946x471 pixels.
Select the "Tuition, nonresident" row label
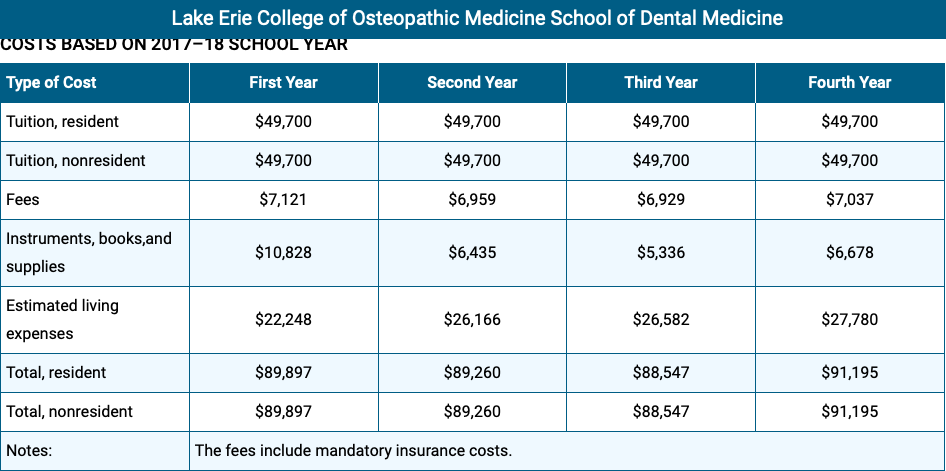[76, 160]
